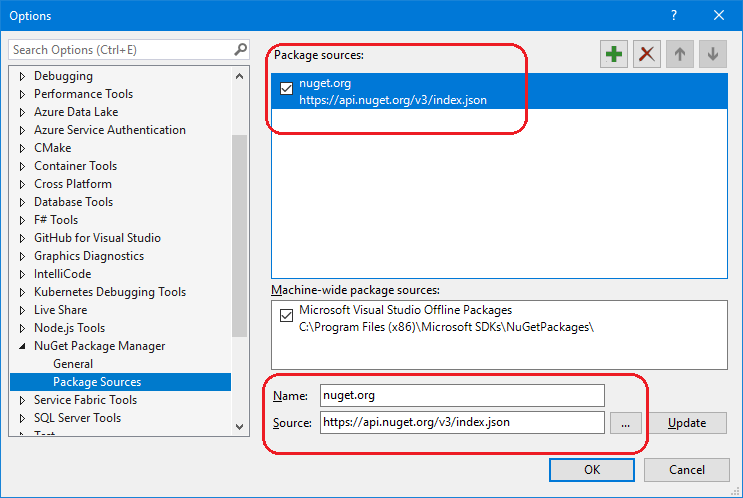
Task: Select the IntelliCode category label
Action: [x=63, y=274]
